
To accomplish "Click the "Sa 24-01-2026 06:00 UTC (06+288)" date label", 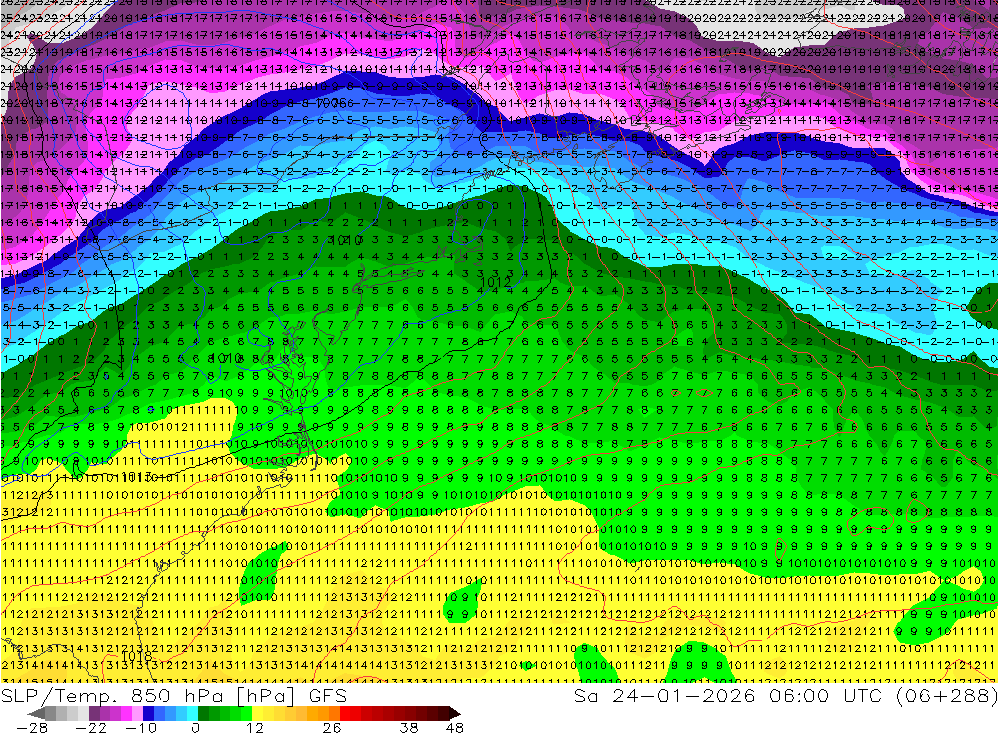I will 786,695.
